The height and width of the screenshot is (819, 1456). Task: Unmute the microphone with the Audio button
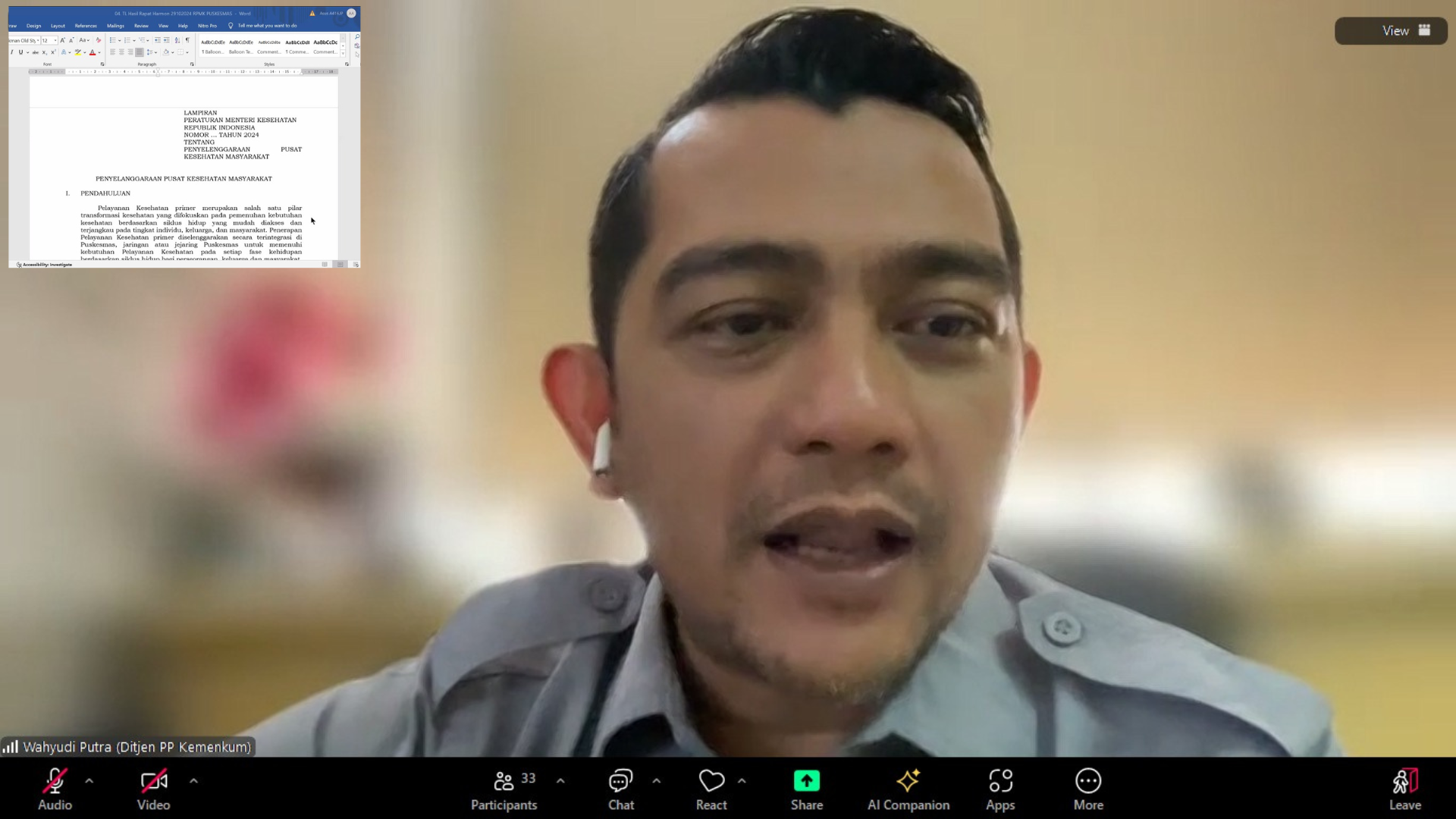click(55, 789)
